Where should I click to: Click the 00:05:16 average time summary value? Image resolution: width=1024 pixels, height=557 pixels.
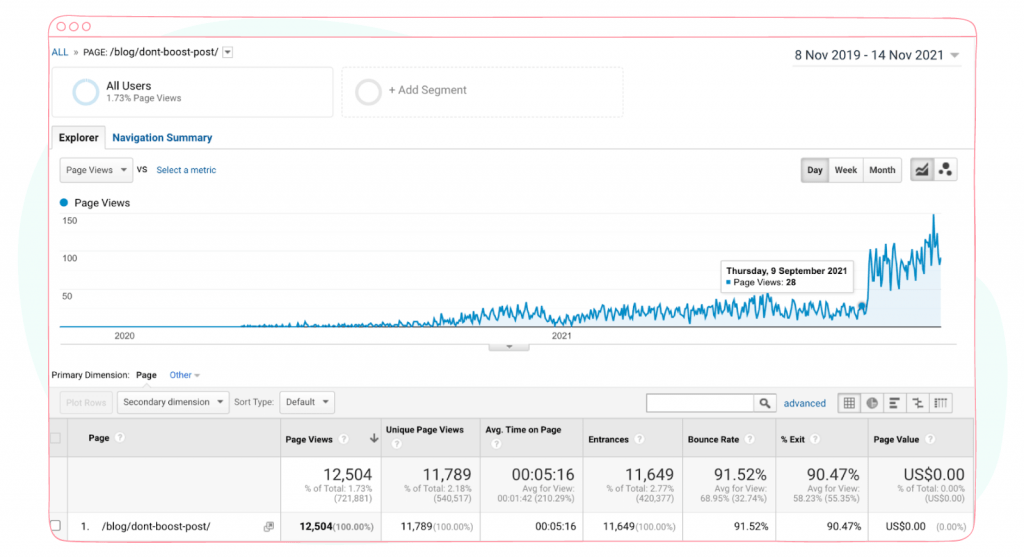click(543, 475)
